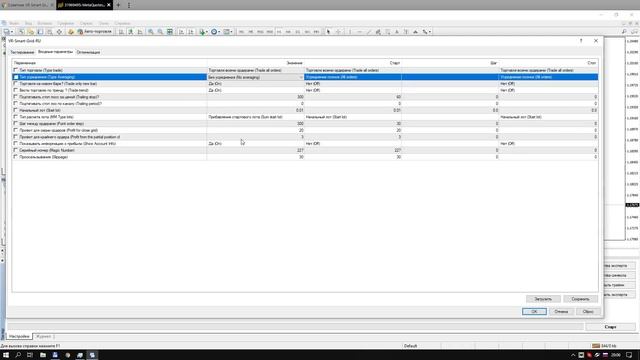Screen dimensions: 640x360
Task: Select the H1 timeframe button
Action: click(279, 32)
